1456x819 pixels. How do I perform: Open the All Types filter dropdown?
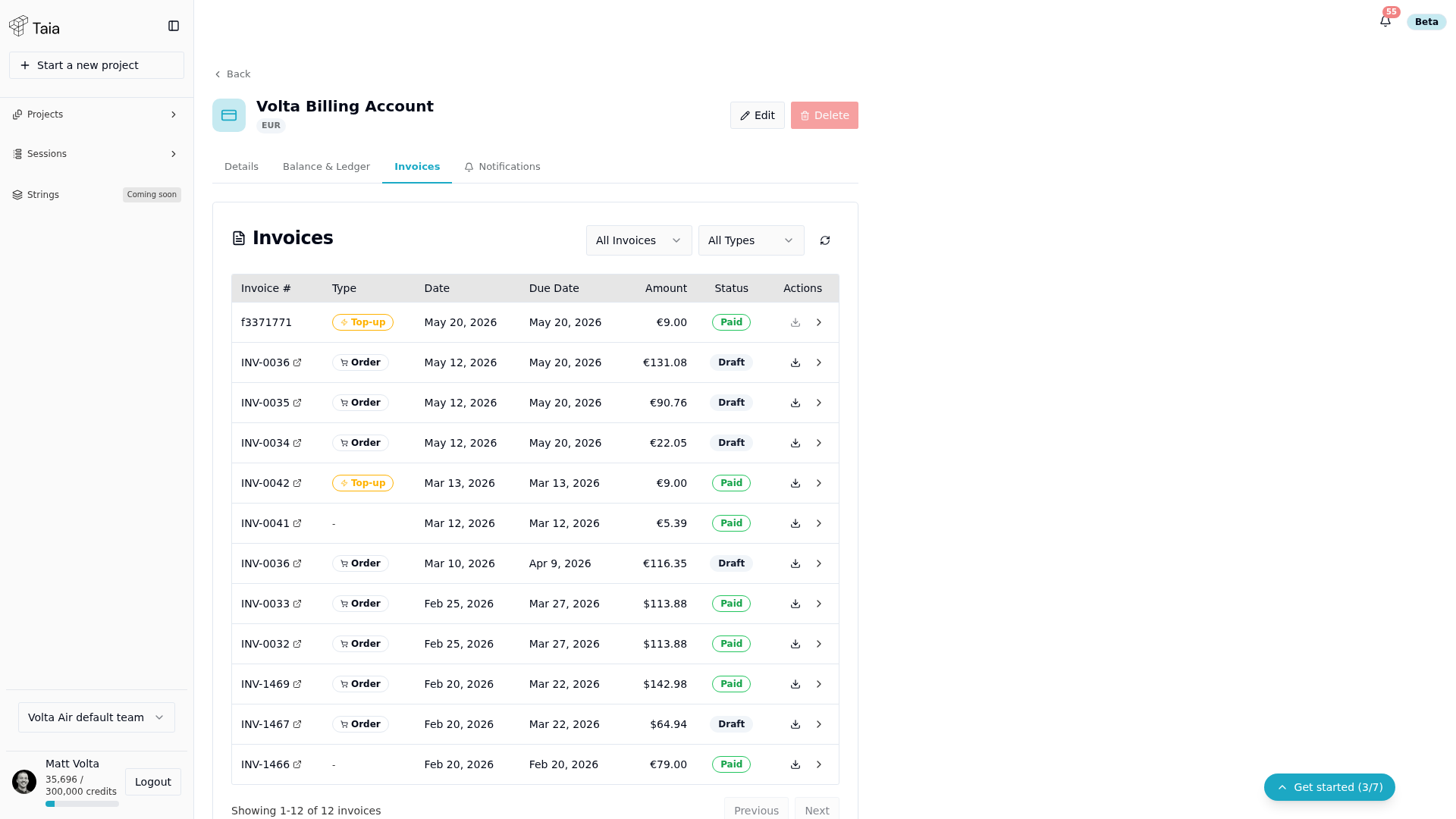click(751, 240)
